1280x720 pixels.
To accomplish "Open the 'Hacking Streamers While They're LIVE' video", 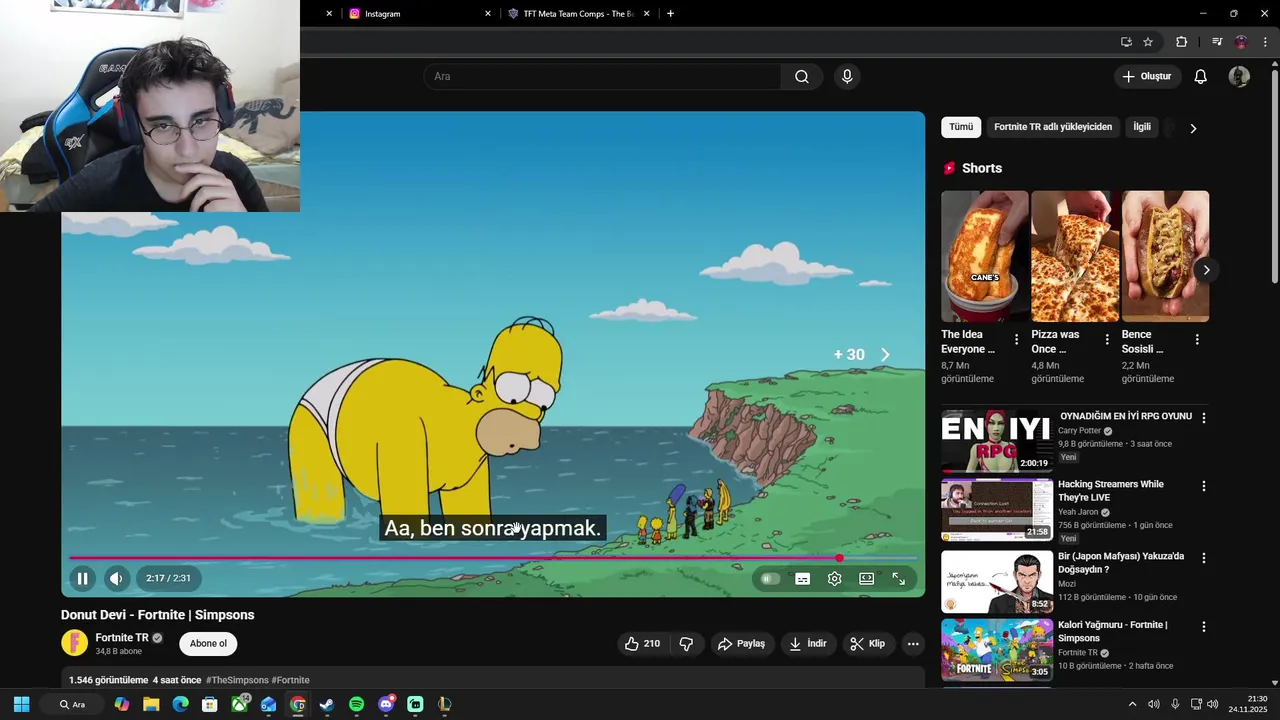I will point(1111,491).
